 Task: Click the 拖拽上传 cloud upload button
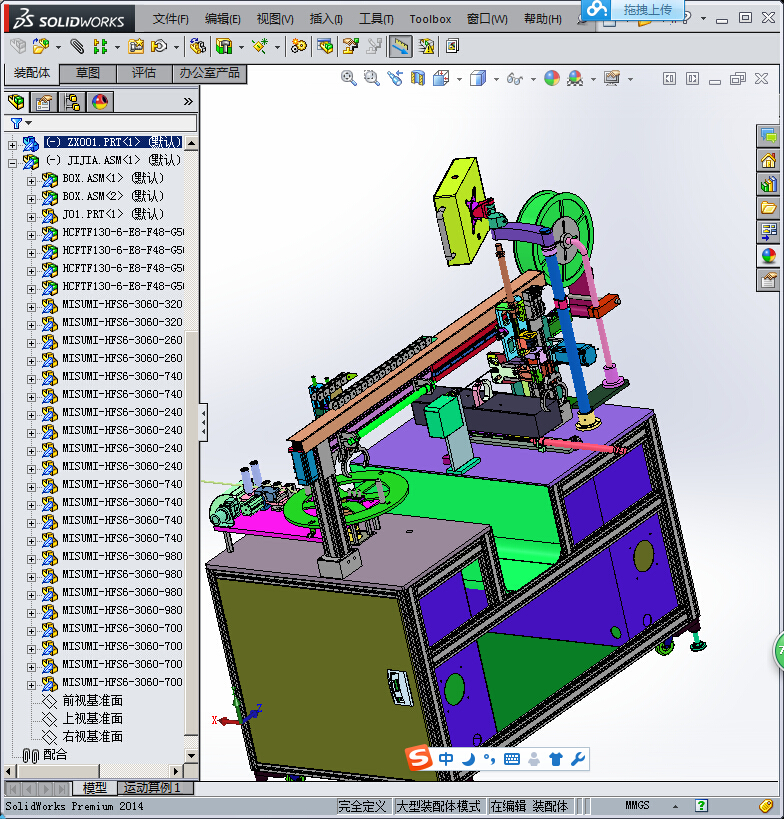pos(634,9)
